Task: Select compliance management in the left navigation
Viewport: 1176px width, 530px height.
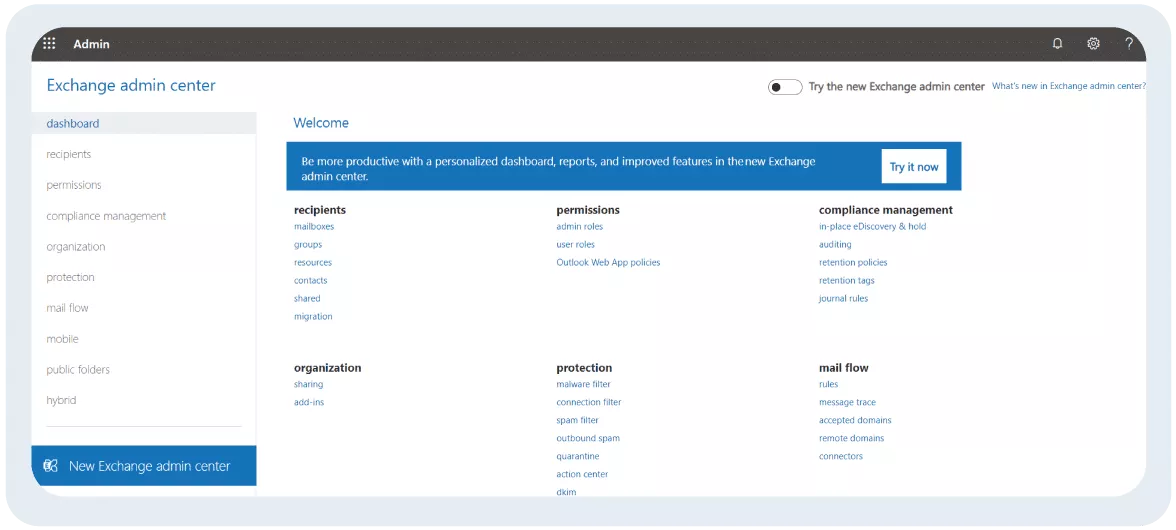Action: [106, 216]
